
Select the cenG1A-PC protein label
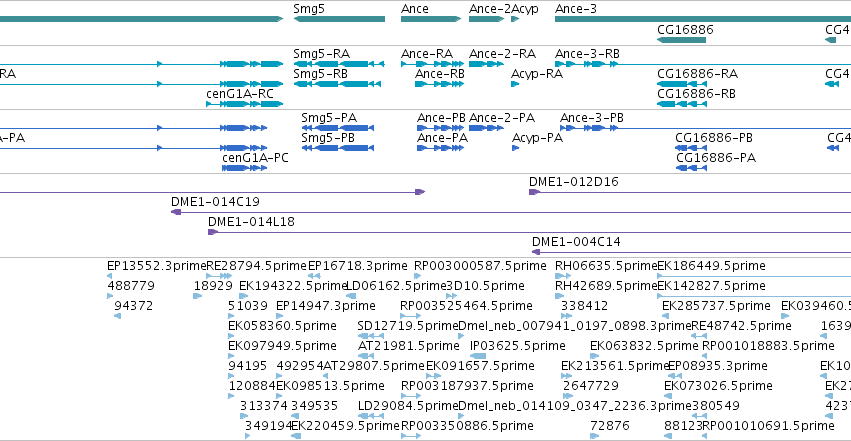(x=255, y=158)
